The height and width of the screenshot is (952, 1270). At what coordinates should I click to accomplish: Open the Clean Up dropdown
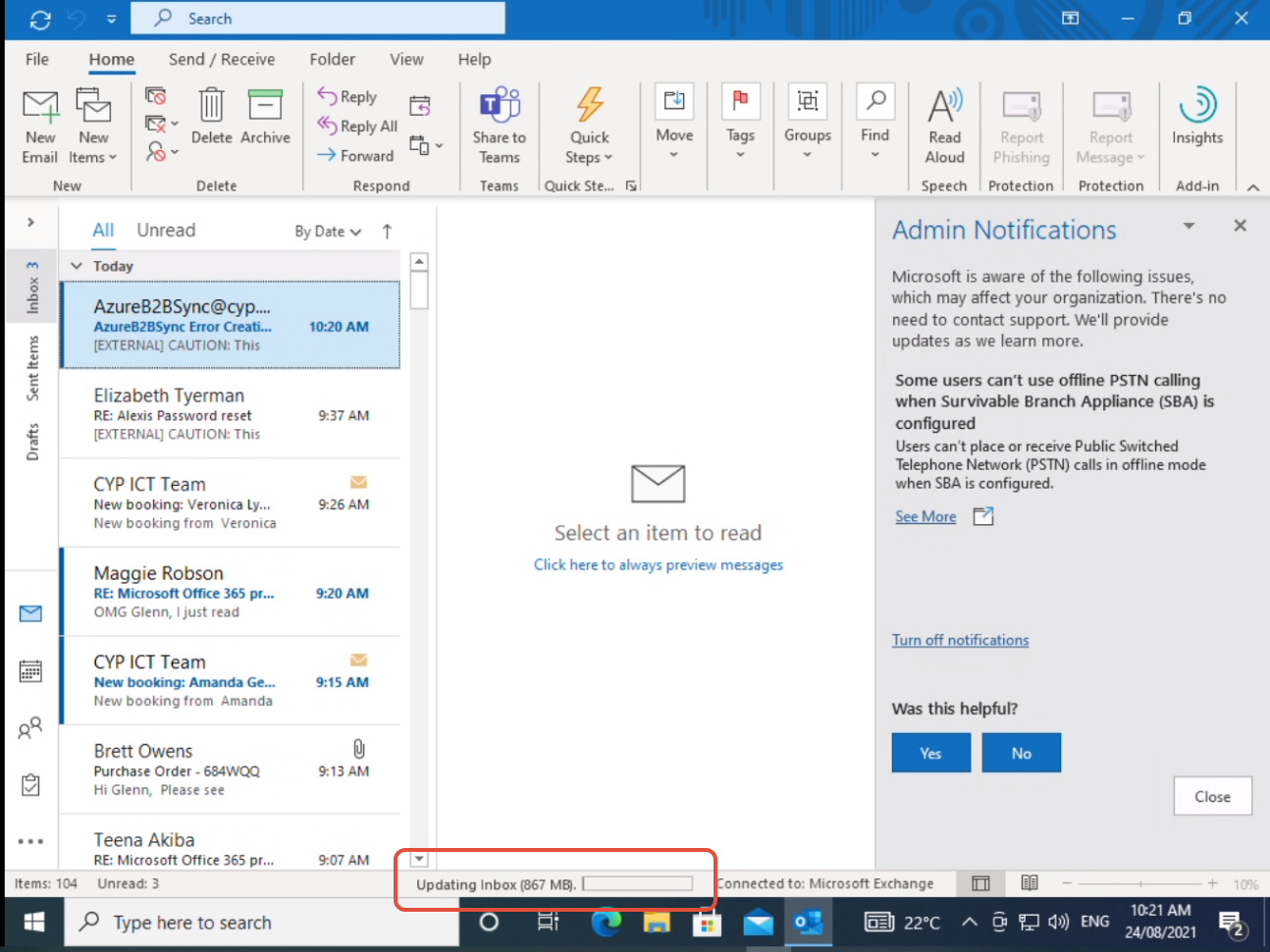pyautogui.click(x=161, y=124)
